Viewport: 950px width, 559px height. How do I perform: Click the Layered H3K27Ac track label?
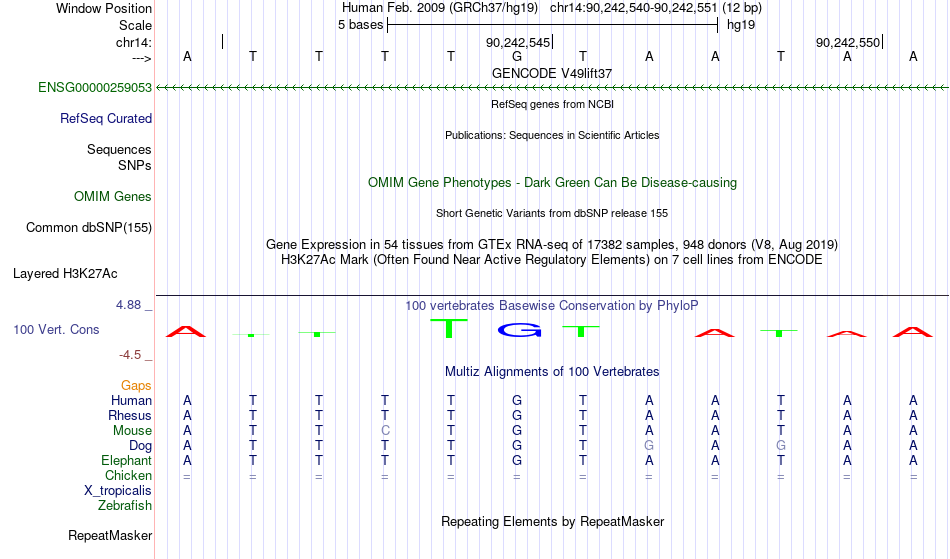click(x=65, y=273)
